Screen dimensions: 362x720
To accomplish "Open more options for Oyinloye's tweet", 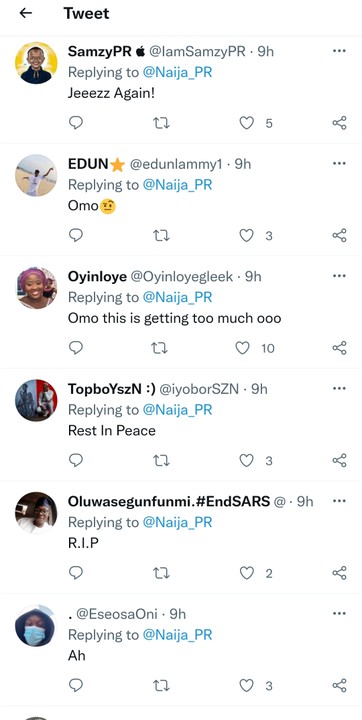I will click(x=339, y=276).
